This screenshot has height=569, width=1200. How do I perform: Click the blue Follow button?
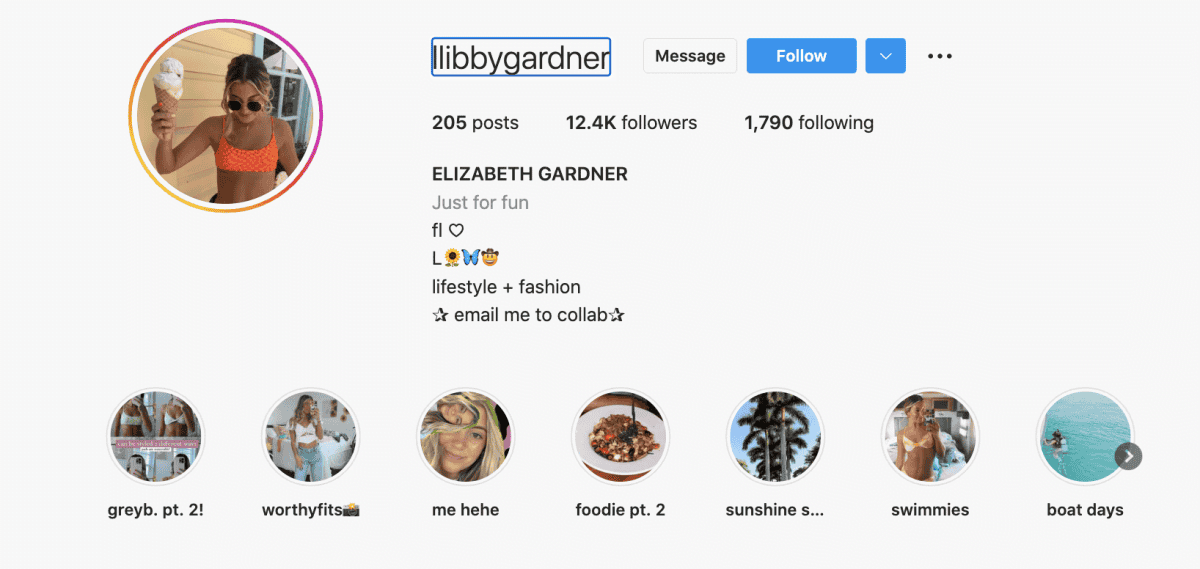[x=801, y=56]
